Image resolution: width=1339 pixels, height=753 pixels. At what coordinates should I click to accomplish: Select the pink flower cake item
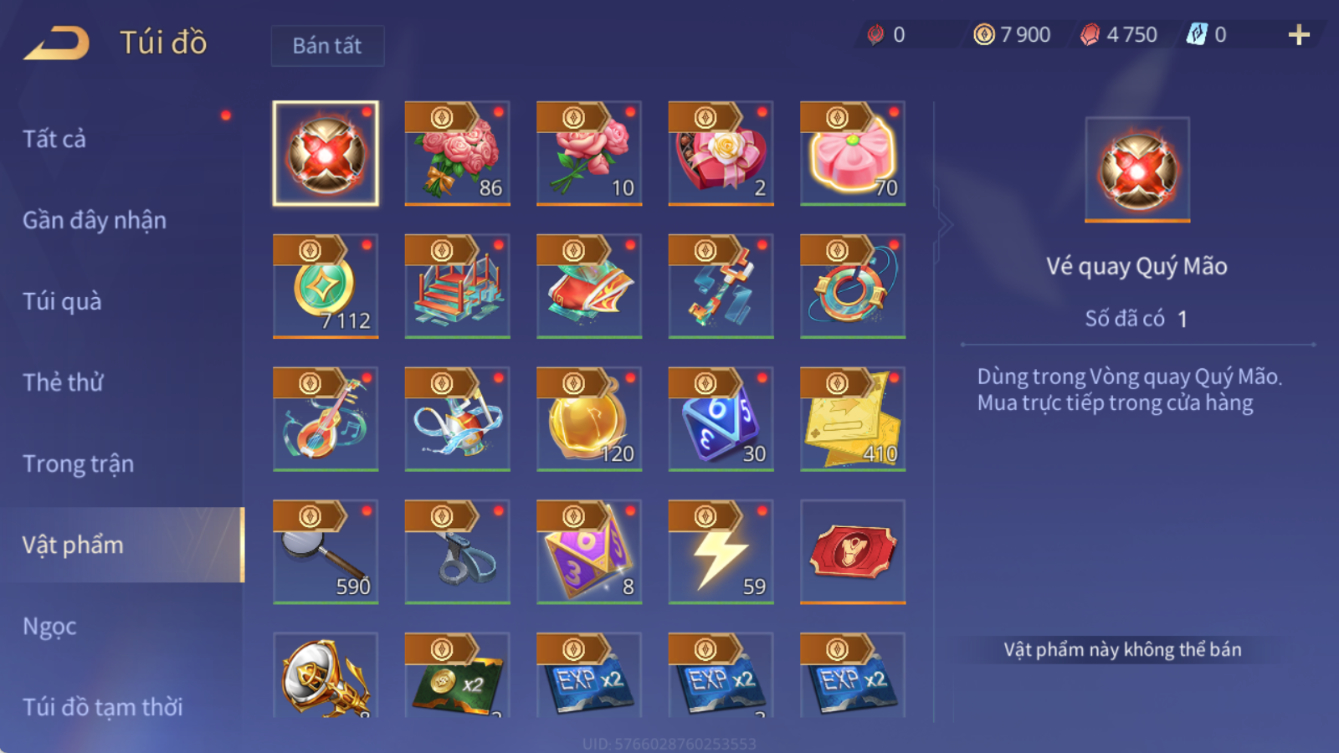coord(853,153)
